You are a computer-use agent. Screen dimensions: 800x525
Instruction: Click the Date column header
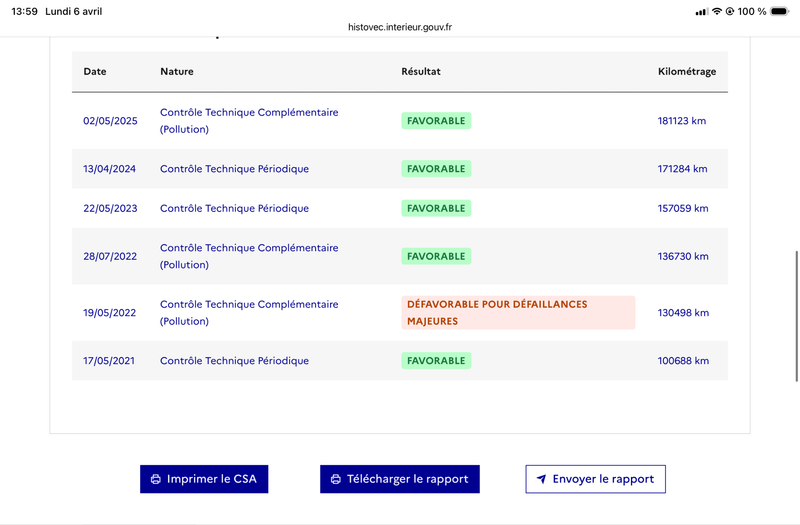click(95, 72)
